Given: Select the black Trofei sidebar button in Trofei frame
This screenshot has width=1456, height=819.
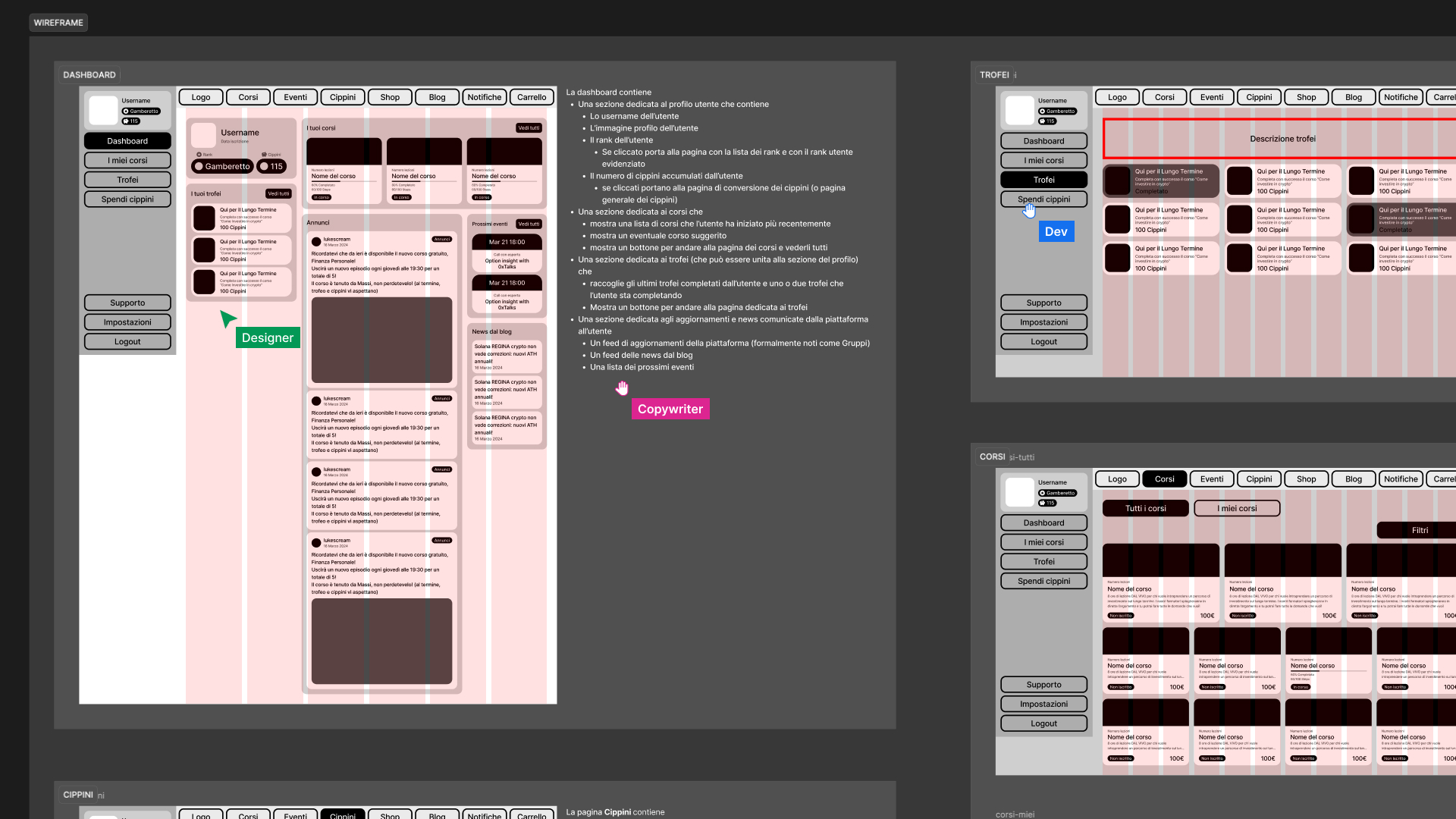Looking at the screenshot, I should pyautogui.click(x=1043, y=180).
